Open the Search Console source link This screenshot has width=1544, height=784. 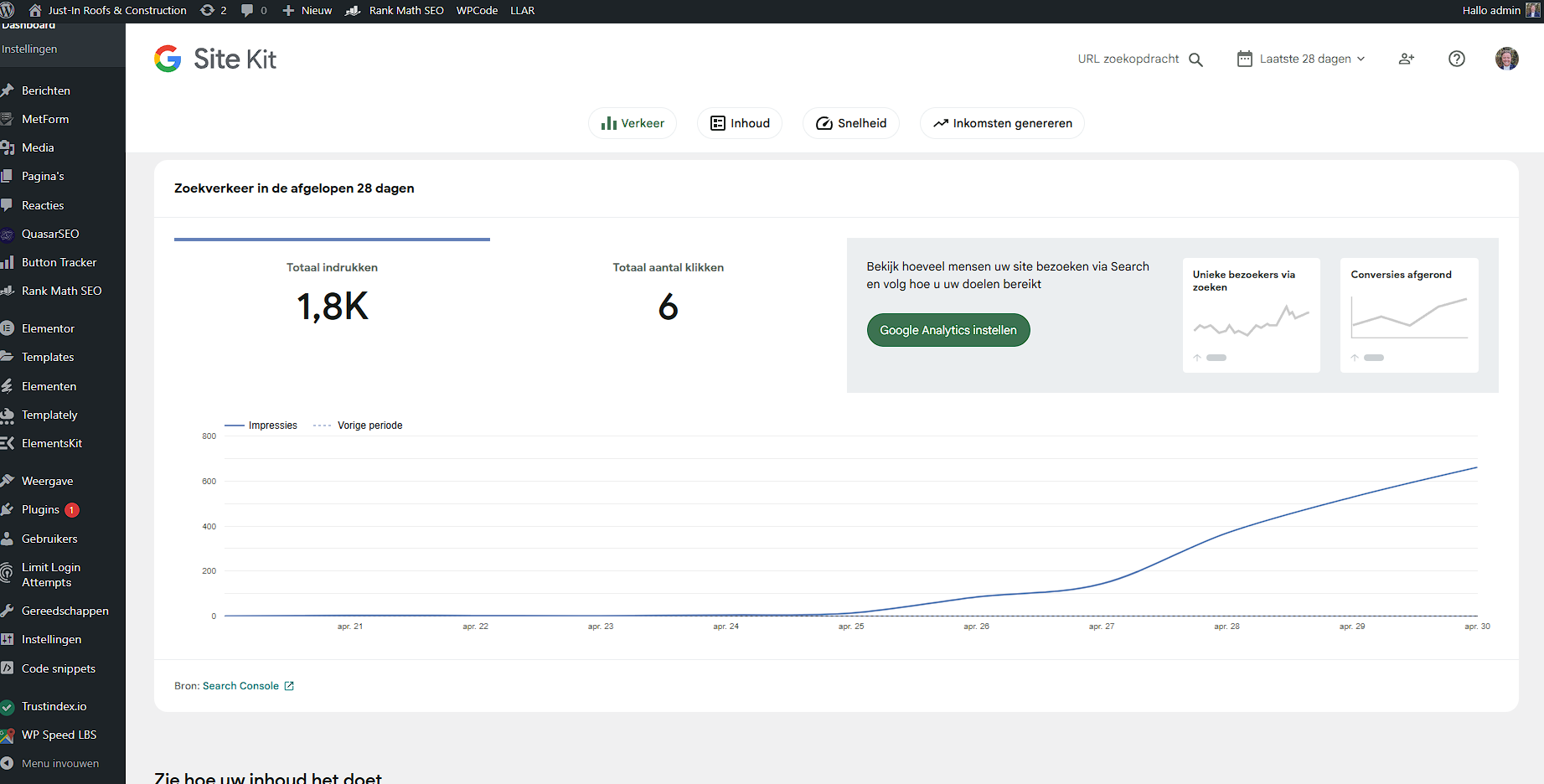click(248, 686)
